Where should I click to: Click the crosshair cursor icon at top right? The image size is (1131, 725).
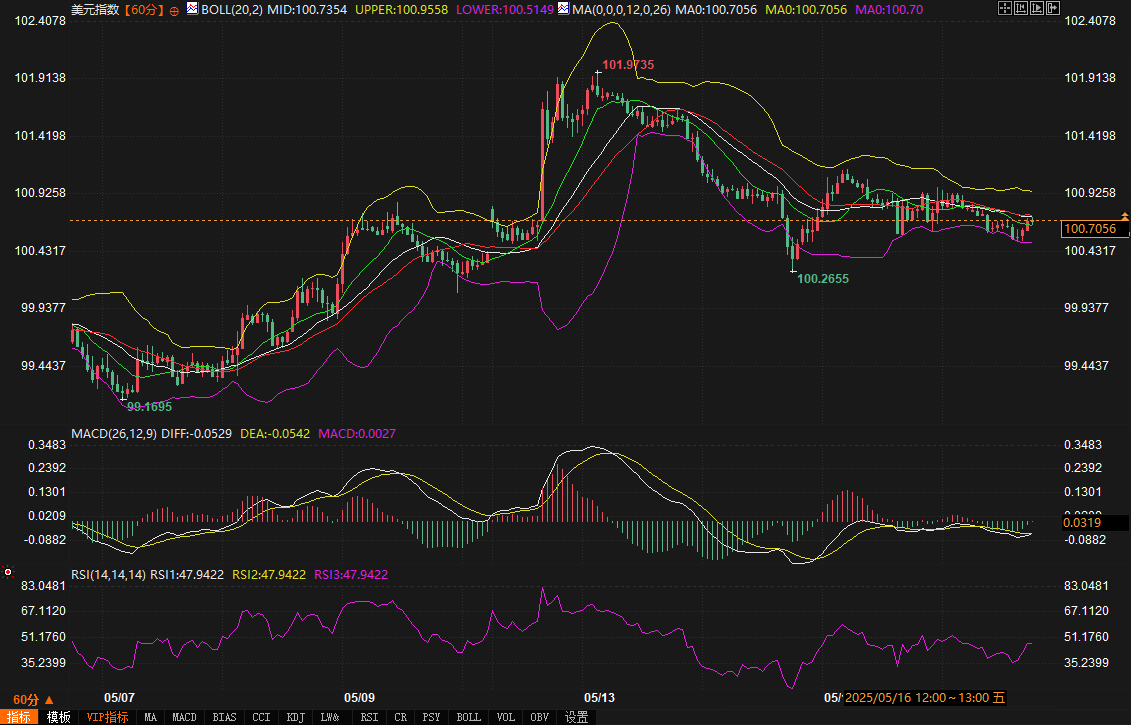pos(1005,9)
